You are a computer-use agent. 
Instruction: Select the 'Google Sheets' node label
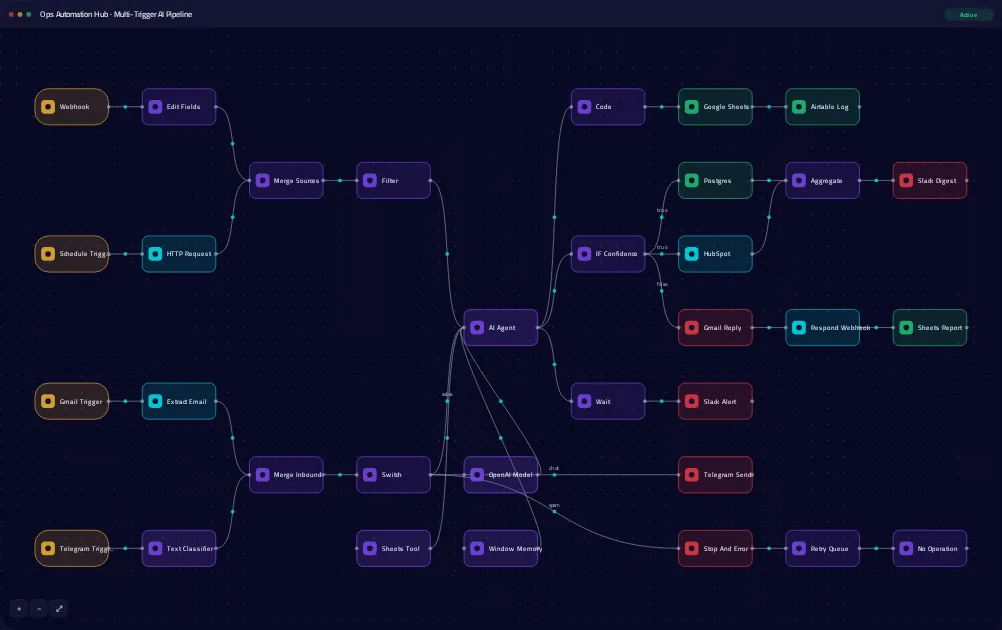pyautogui.click(x=726, y=107)
